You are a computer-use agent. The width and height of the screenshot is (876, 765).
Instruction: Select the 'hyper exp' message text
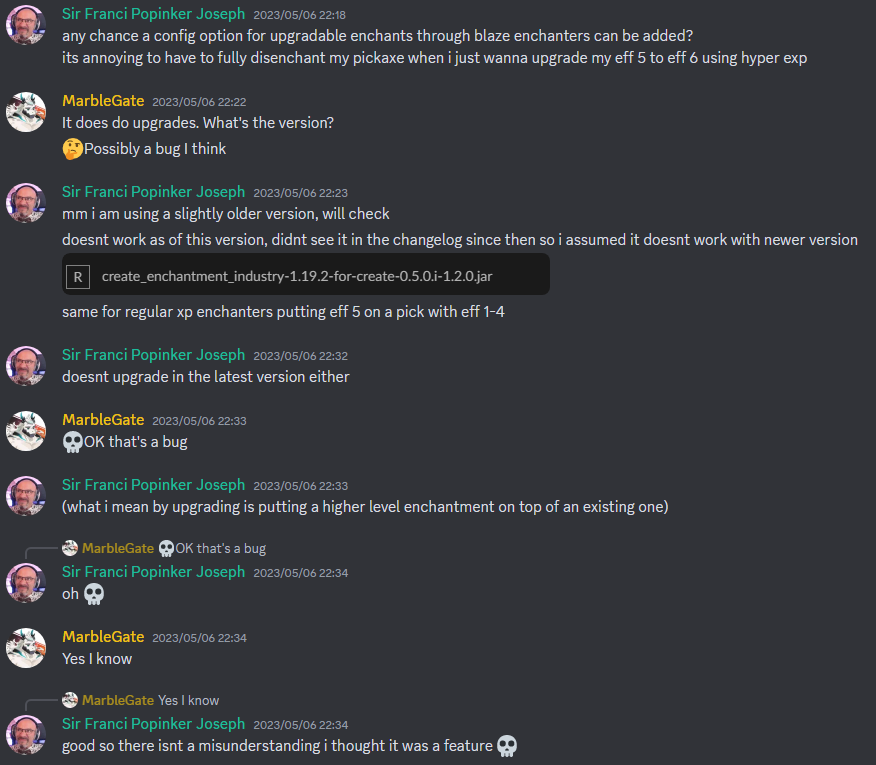430,57
